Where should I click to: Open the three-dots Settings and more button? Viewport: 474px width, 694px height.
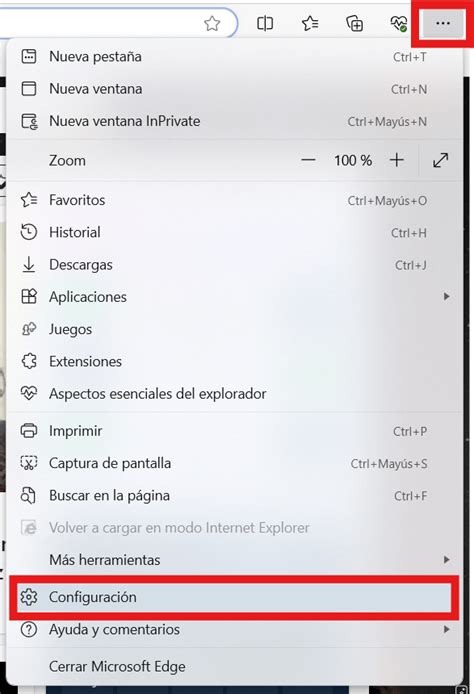(443, 23)
